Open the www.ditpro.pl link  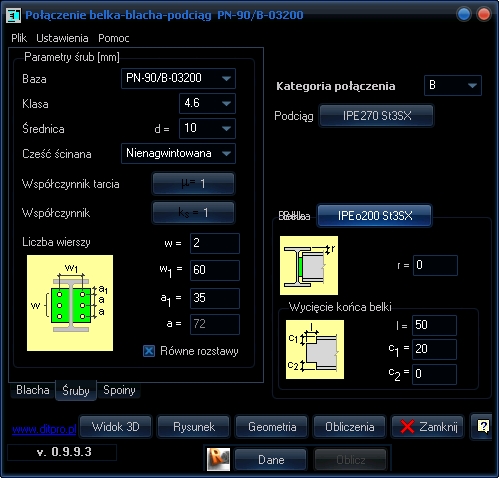tap(44, 429)
